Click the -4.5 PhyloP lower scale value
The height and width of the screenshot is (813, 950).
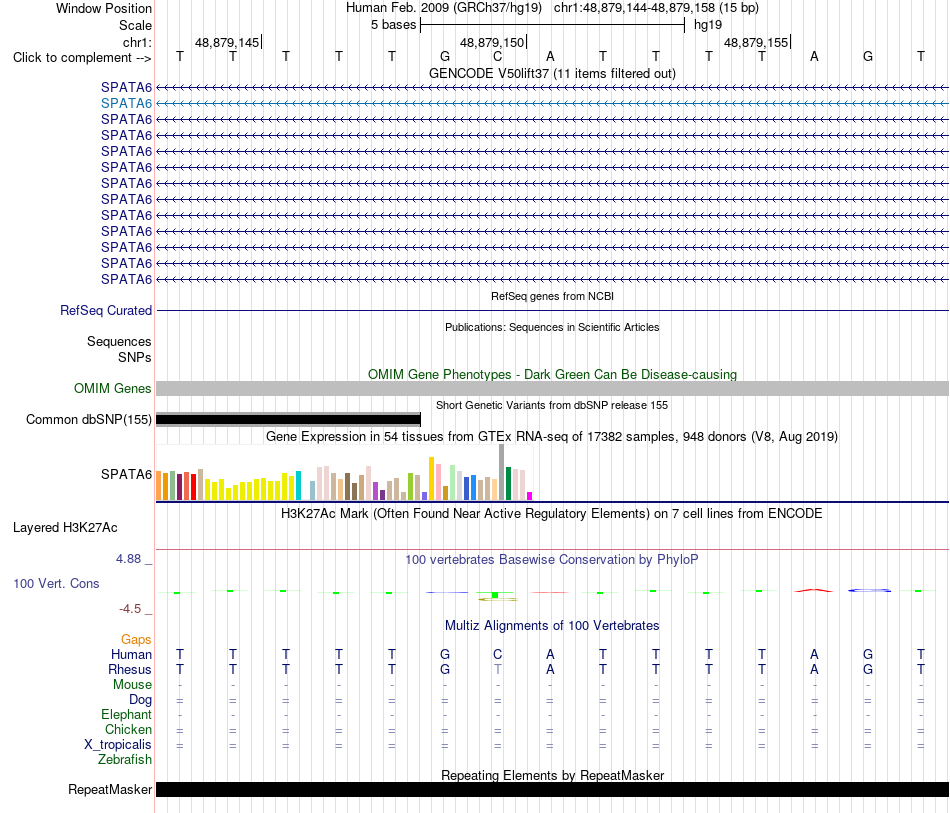pyautogui.click(x=130, y=609)
